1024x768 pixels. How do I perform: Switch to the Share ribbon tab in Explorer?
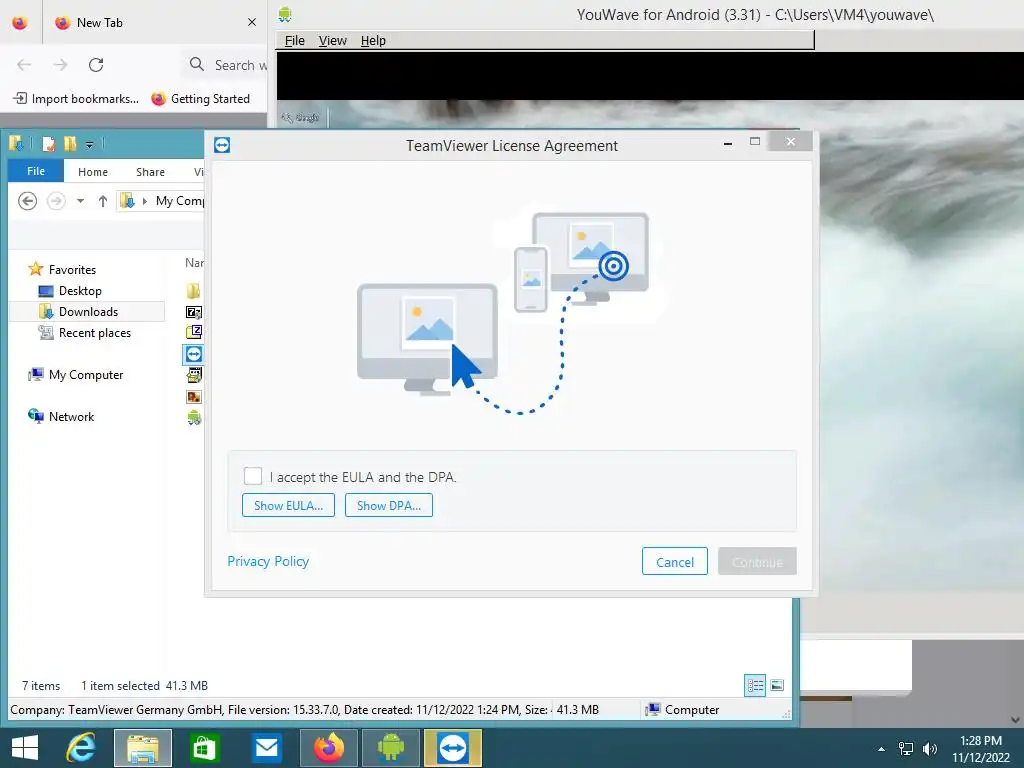pyautogui.click(x=150, y=172)
